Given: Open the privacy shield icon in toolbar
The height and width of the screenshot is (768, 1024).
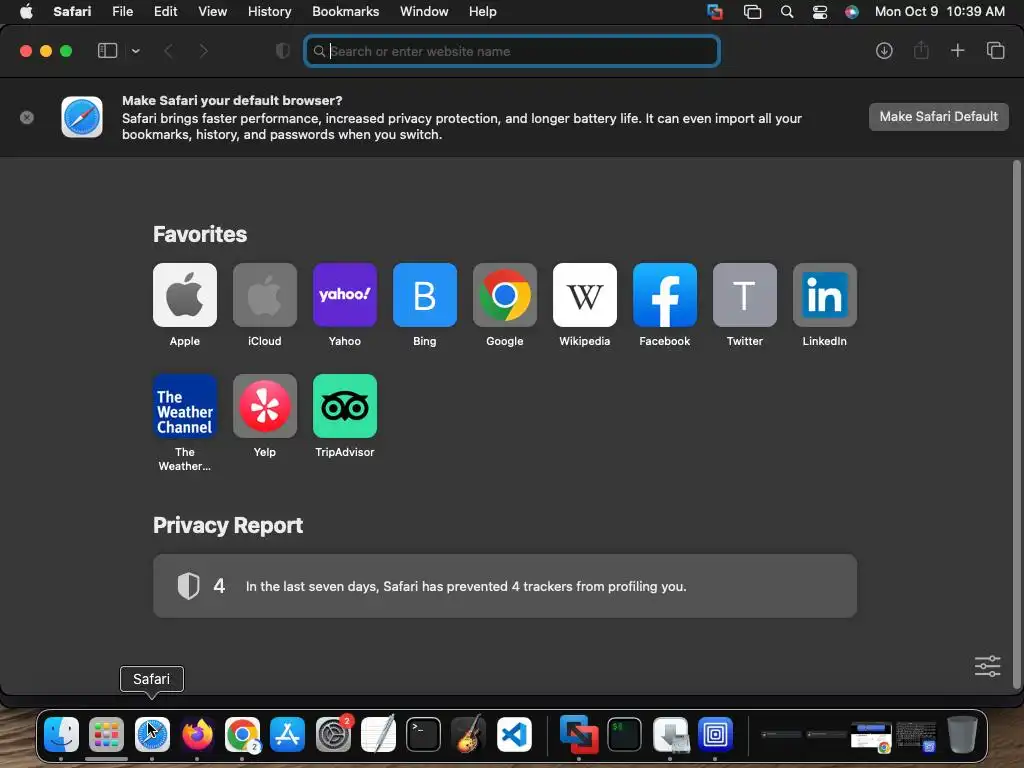Looking at the screenshot, I should click(x=283, y=51).
